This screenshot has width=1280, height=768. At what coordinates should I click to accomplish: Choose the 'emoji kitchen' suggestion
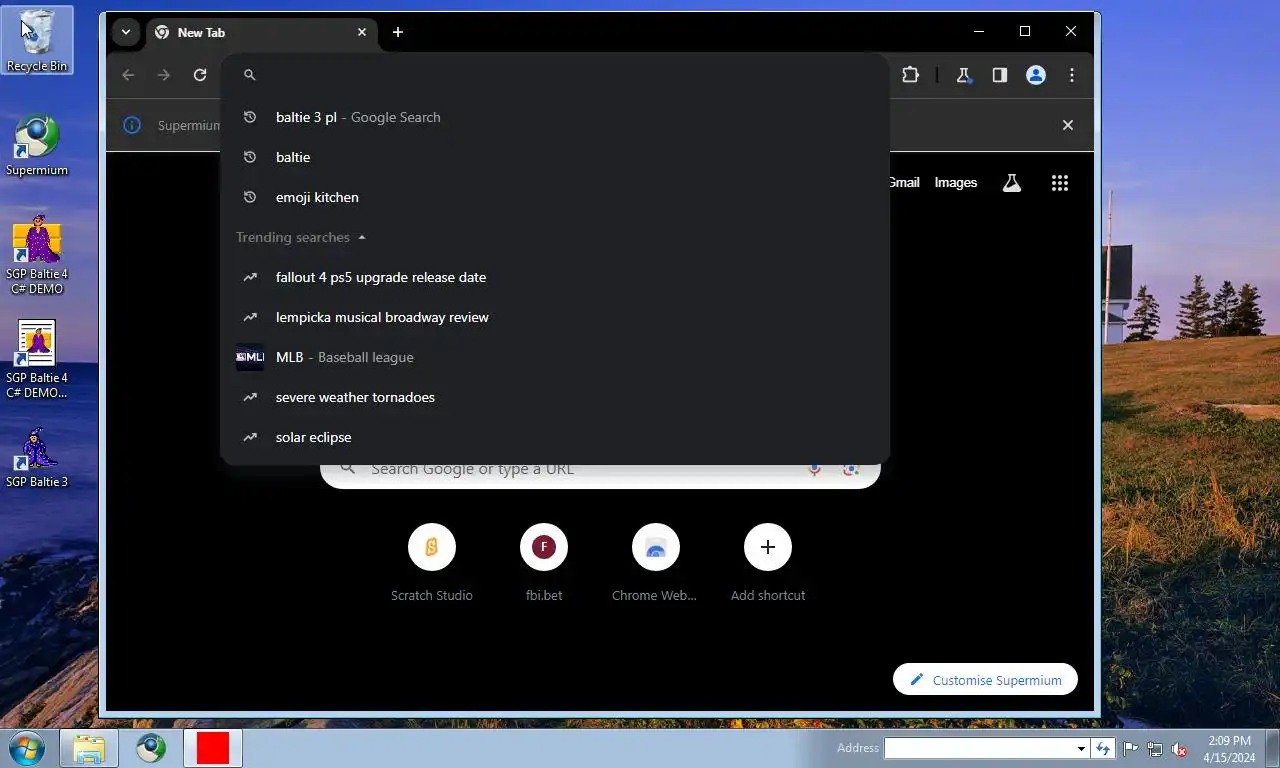tap(555, 197)
